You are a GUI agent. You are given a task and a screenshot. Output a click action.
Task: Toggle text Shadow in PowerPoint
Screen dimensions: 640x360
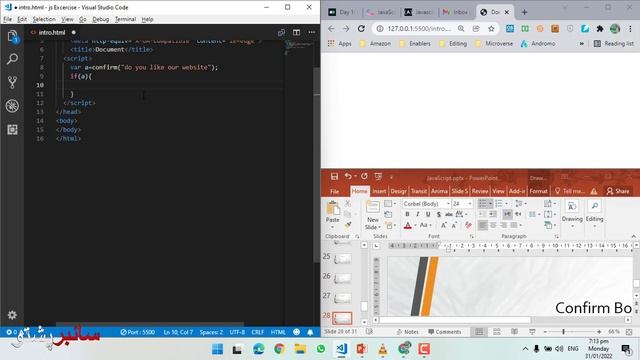click(438, 214)
